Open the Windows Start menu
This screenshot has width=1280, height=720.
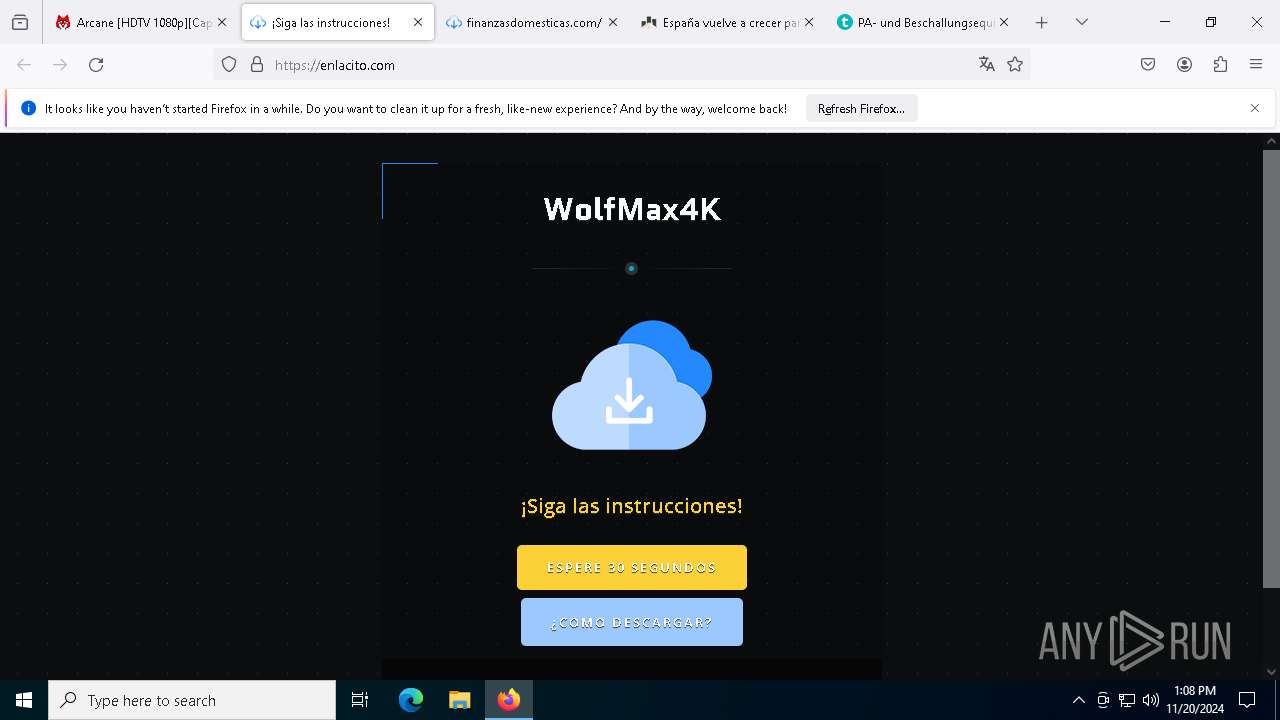point(24,700)
